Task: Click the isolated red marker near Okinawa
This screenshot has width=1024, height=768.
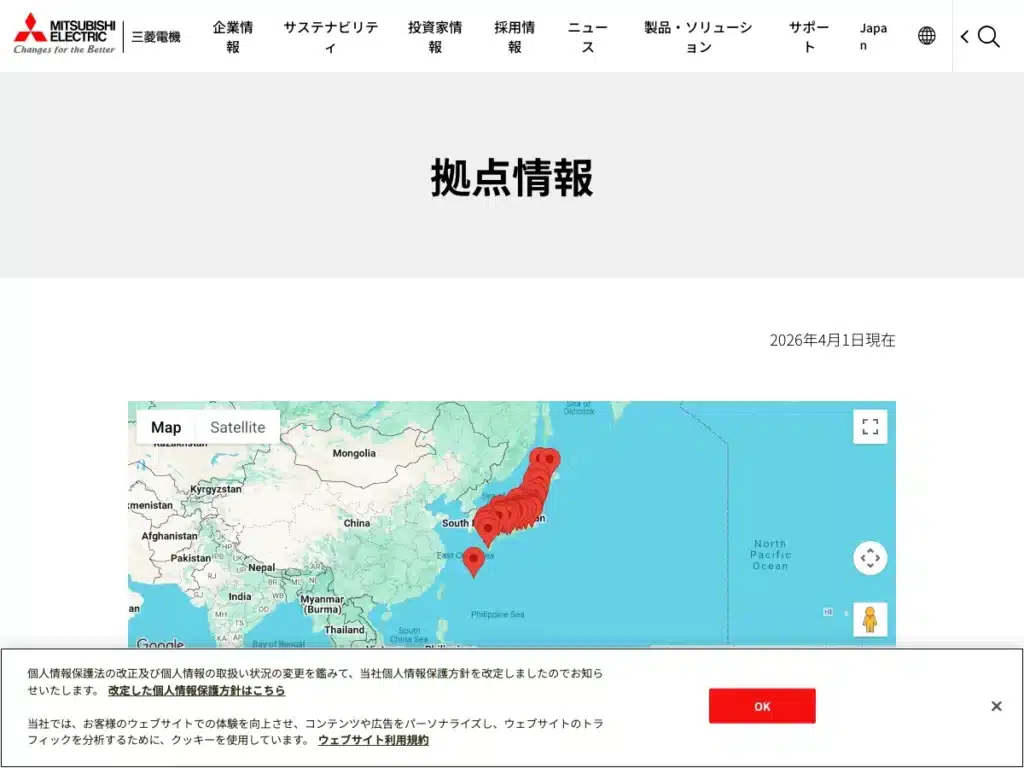Action: 473,562
